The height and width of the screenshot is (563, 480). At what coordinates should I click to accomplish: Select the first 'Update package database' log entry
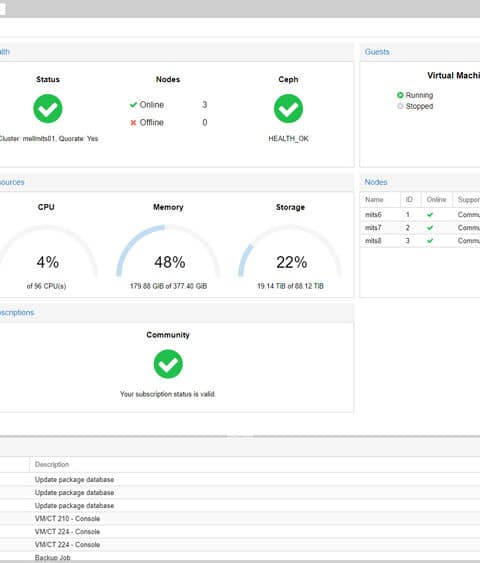(240, 480)
